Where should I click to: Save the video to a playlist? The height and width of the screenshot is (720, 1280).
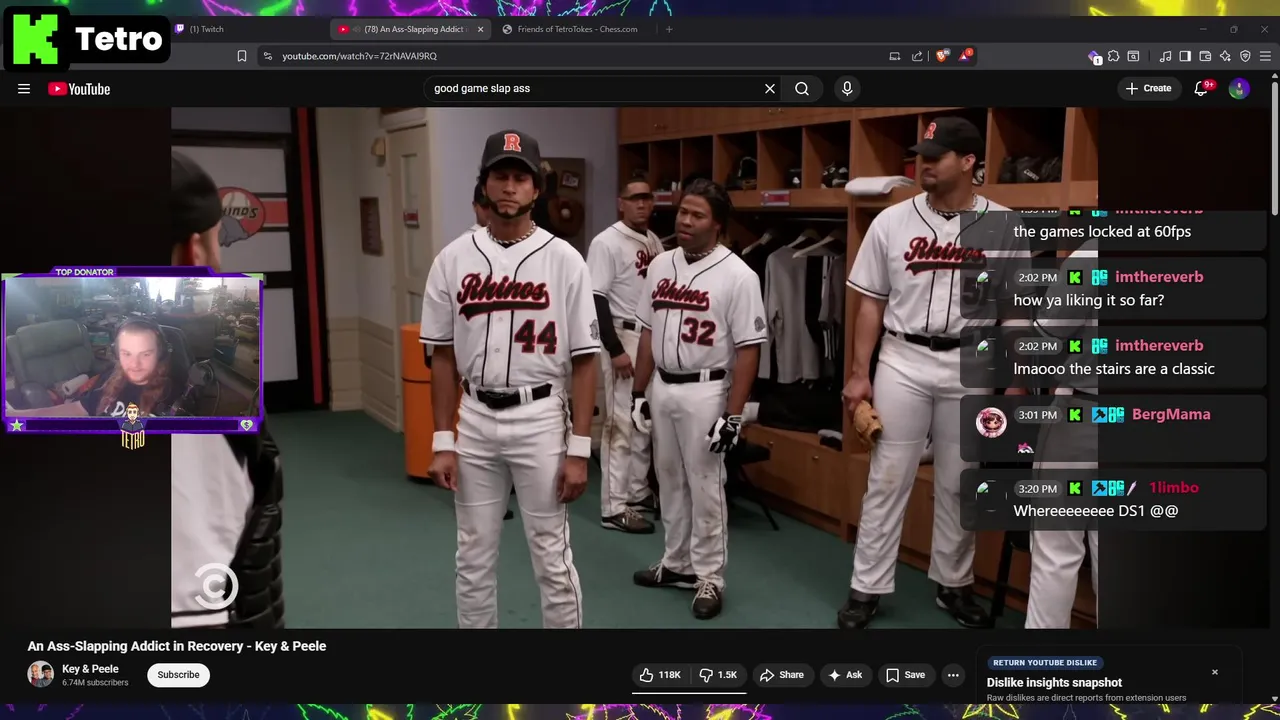pyautogui.click(x=905, y=675)
